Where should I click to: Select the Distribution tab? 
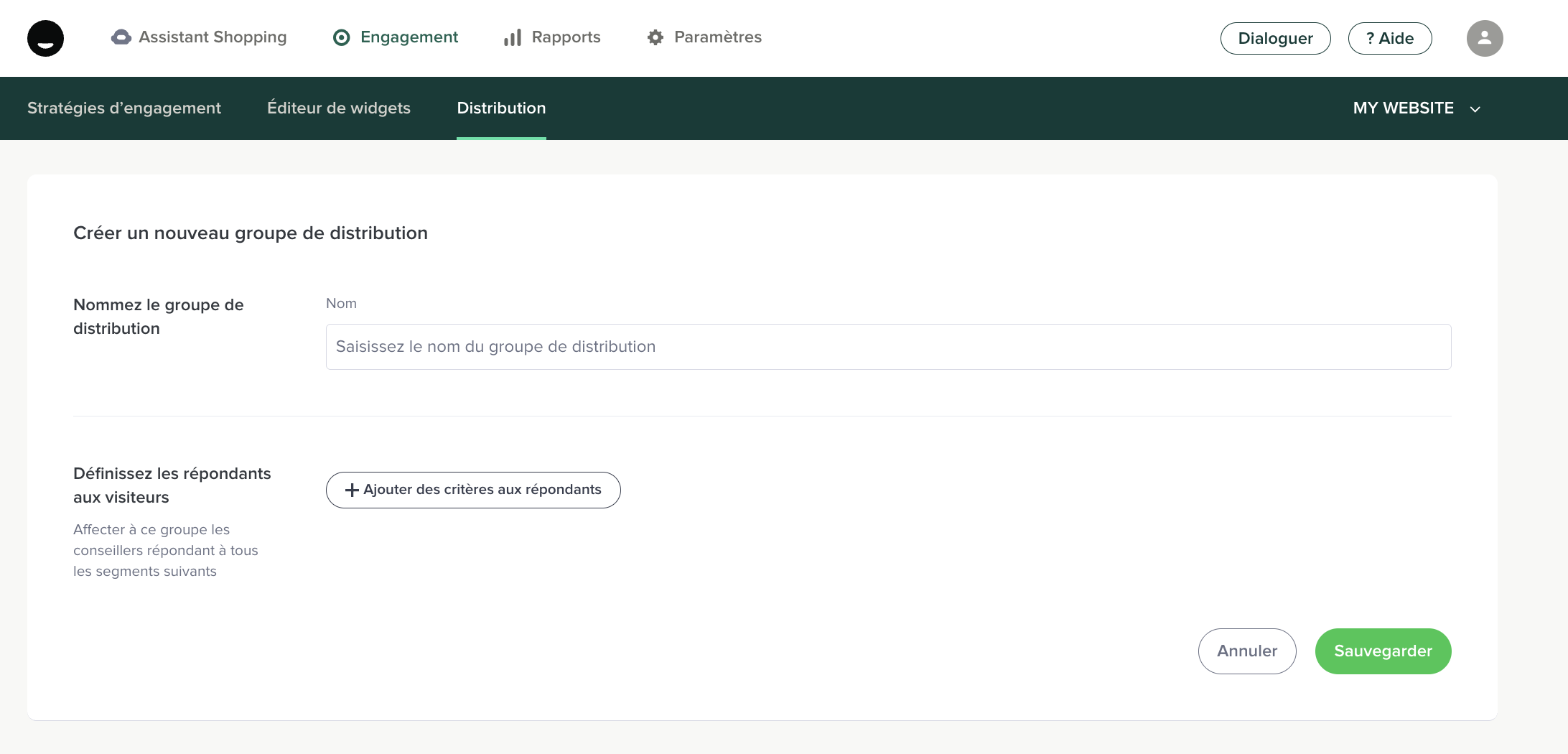[501, 108]
